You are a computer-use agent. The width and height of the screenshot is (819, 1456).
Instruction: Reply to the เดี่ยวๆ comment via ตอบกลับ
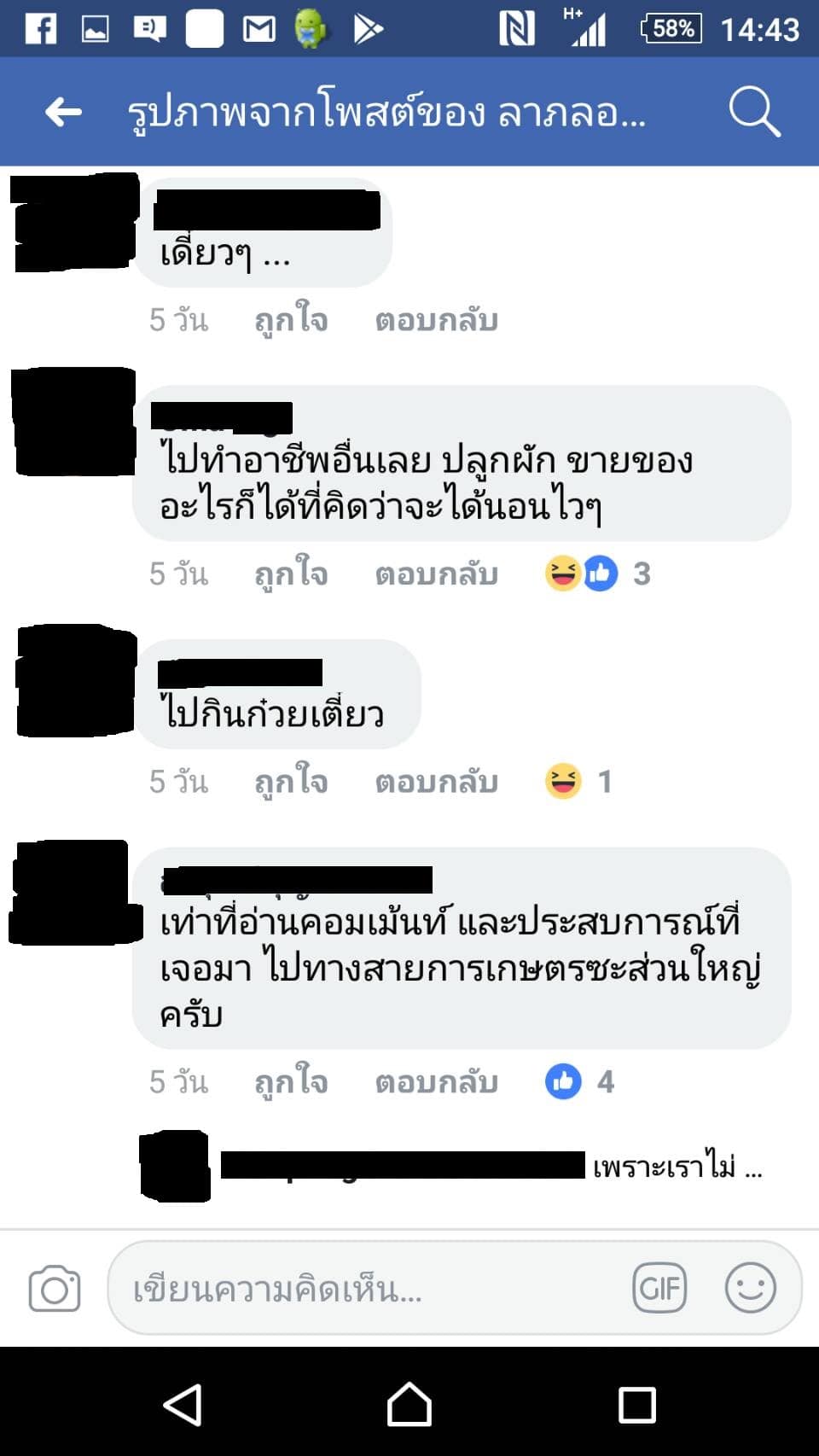pos(436,320)
